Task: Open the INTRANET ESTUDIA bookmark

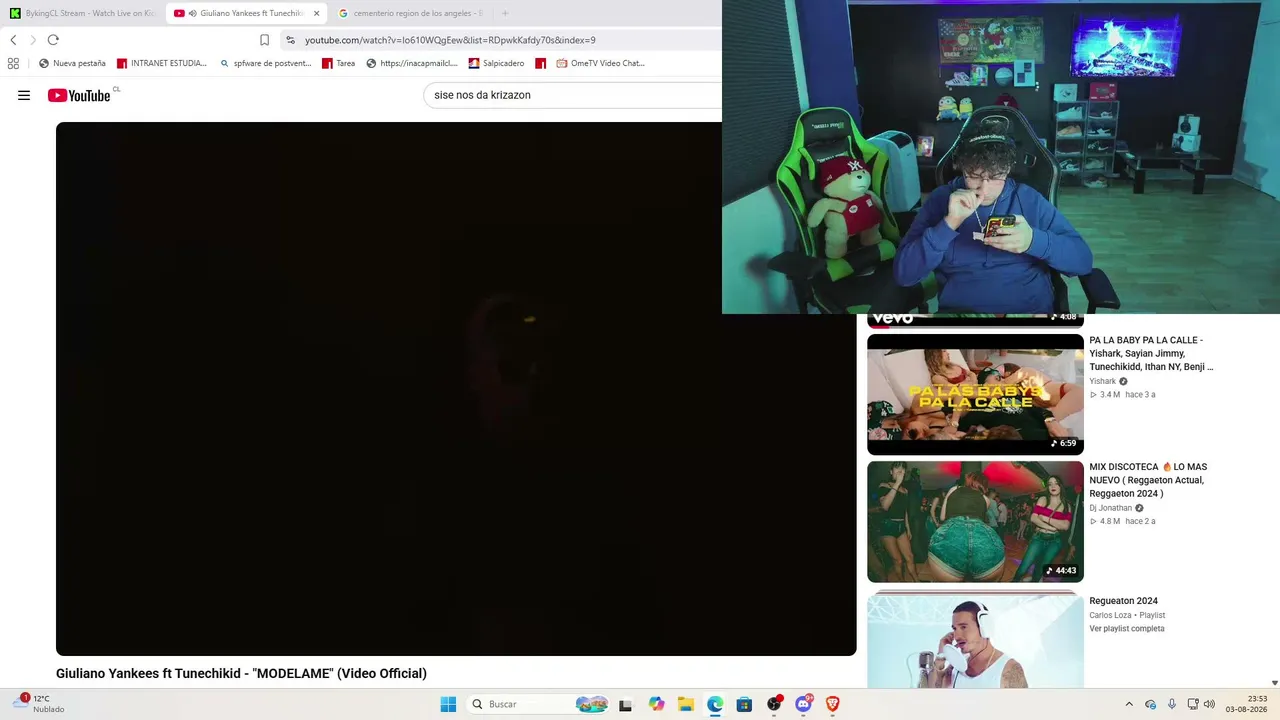Action: (x=162, y=63)
